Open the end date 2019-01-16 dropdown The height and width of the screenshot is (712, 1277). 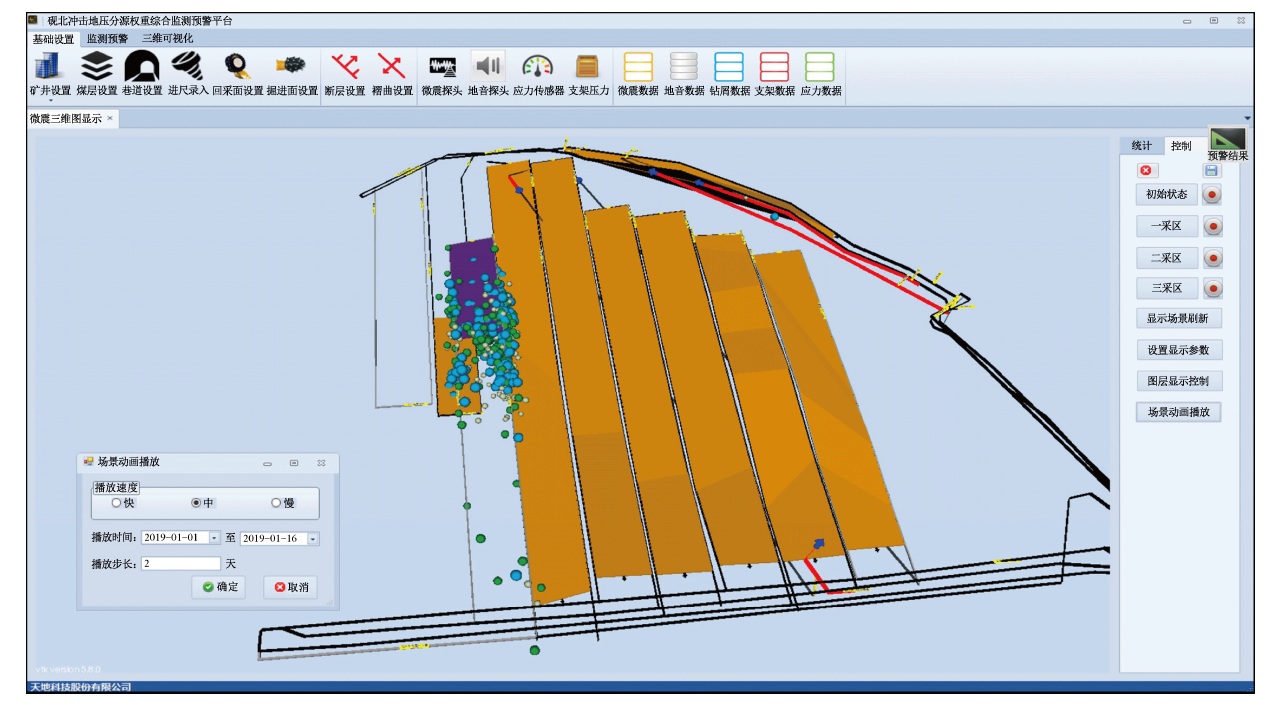313,538
